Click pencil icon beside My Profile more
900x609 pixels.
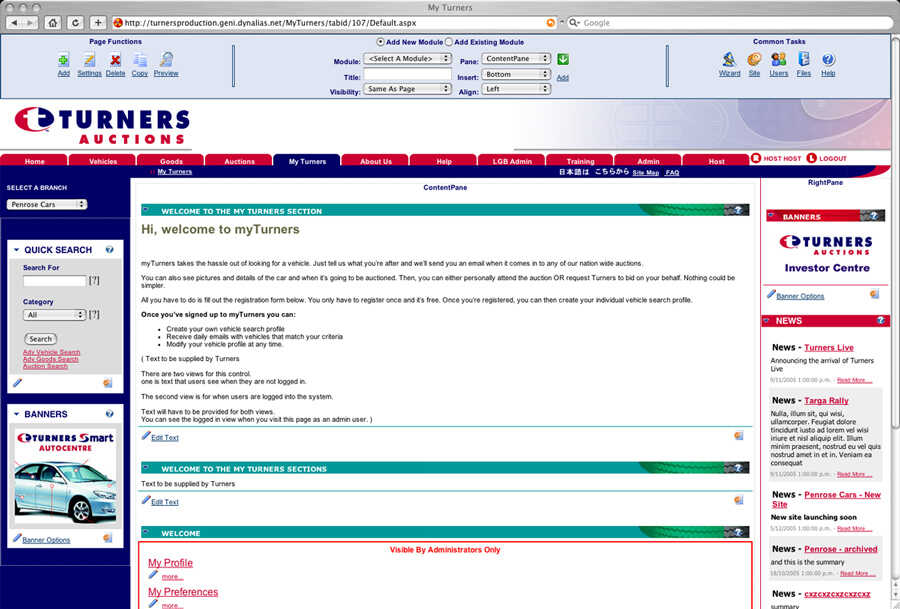(x=153, y=575)
